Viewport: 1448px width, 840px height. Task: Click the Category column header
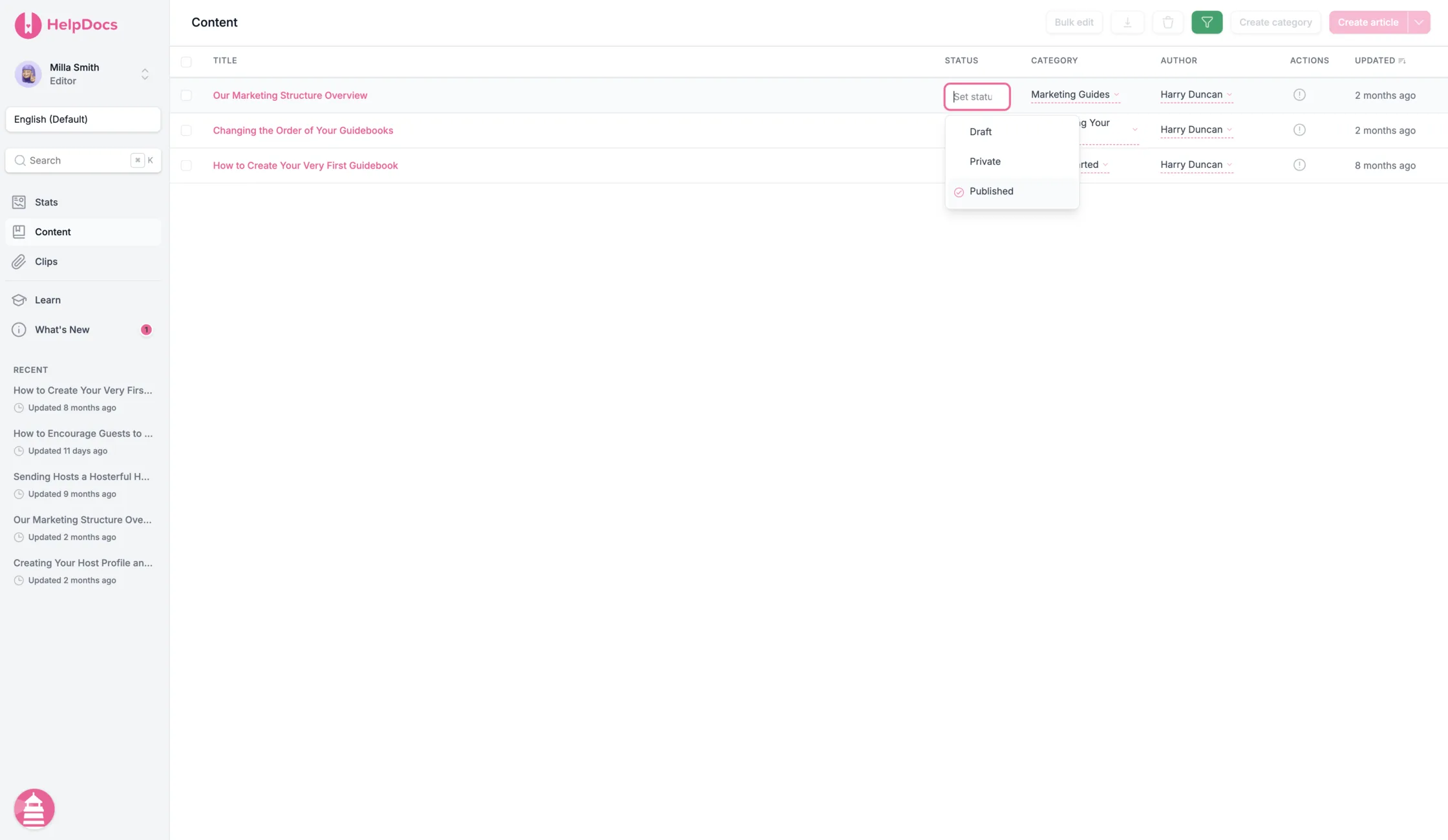coord(1054,61)
